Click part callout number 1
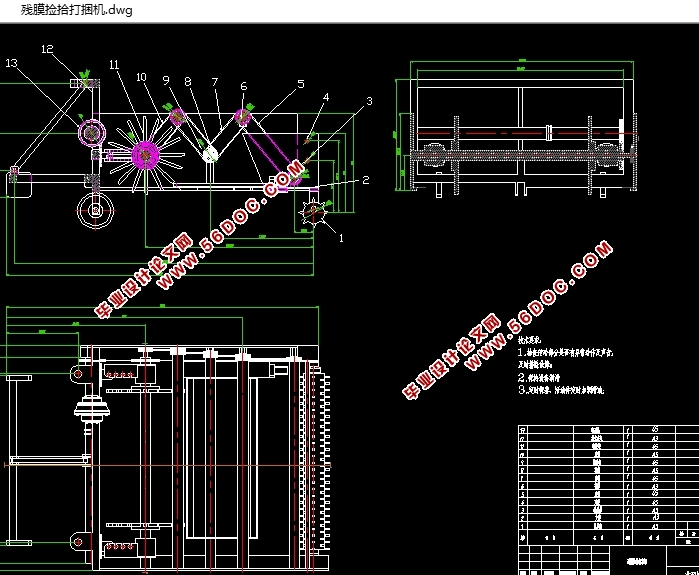The image size is (699, 575). tap(341, 238)
